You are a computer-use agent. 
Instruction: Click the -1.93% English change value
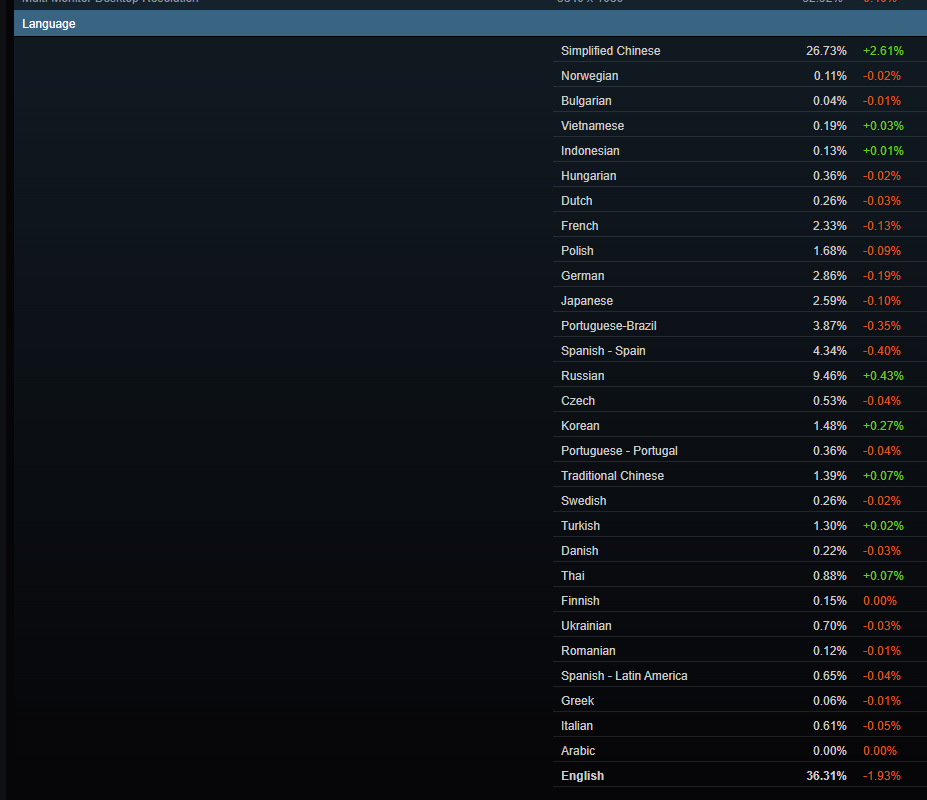pyautogui.click(x=881, y=776)
